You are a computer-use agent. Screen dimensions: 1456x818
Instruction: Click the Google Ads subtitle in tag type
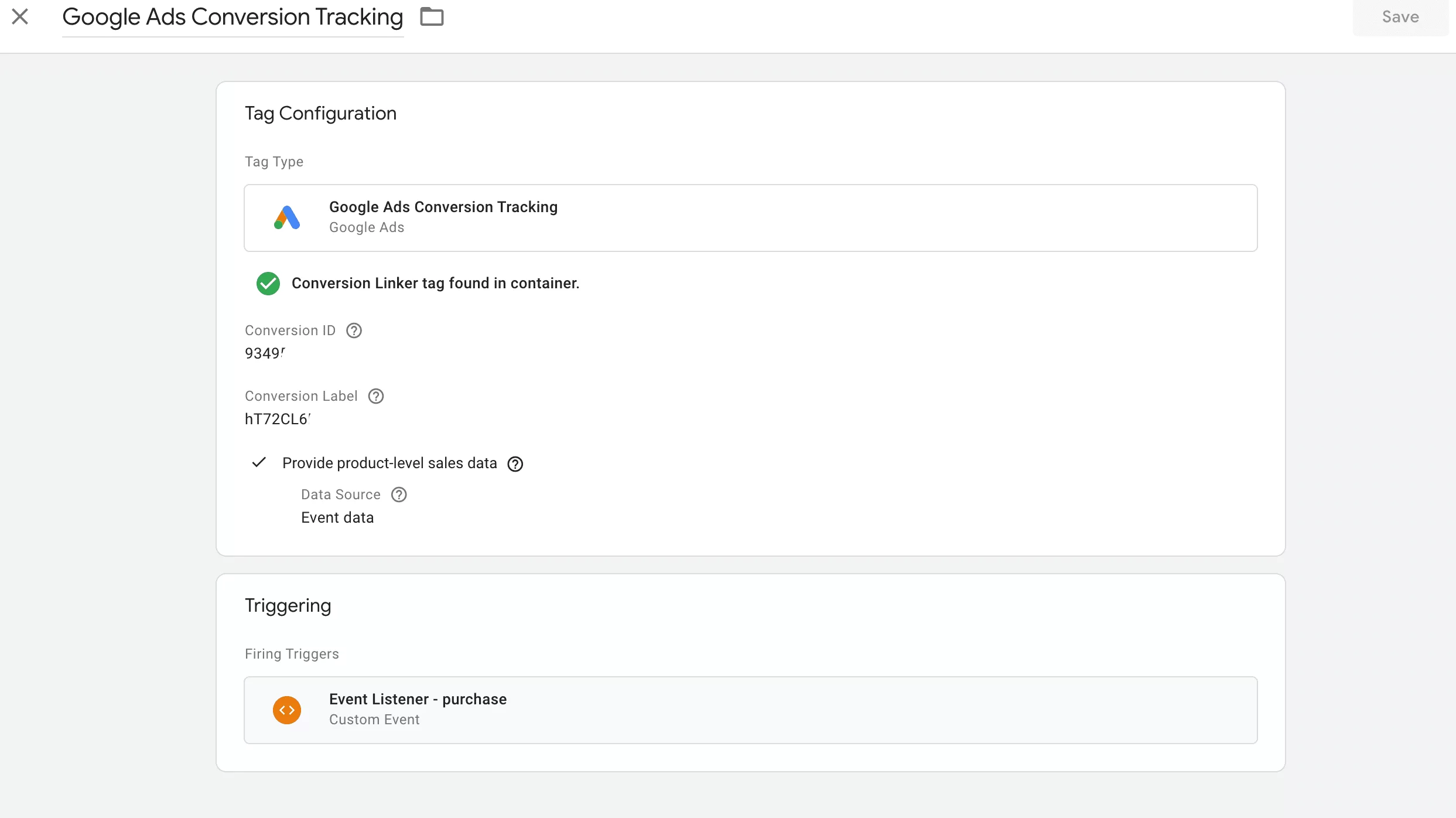click(367, 227)
